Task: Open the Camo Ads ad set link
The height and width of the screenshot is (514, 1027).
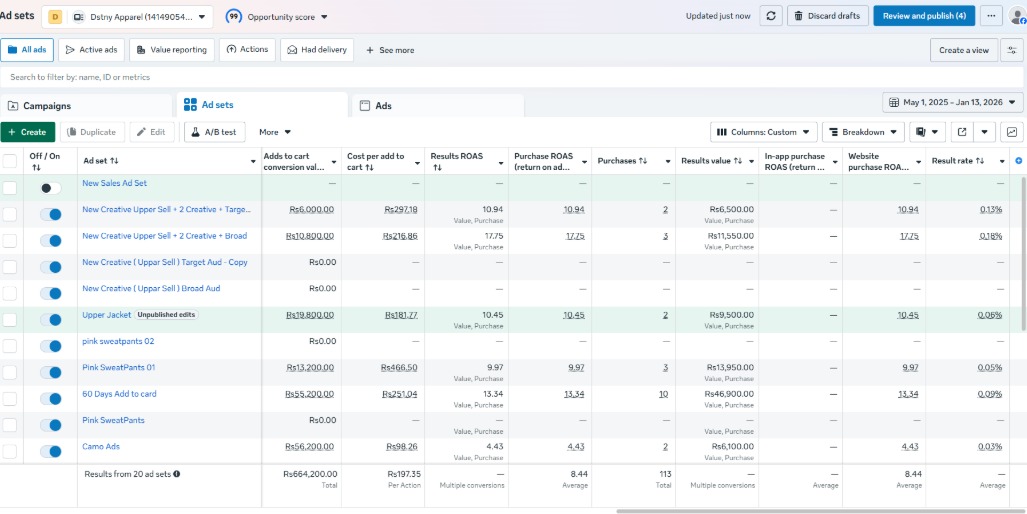Action: 101,447
